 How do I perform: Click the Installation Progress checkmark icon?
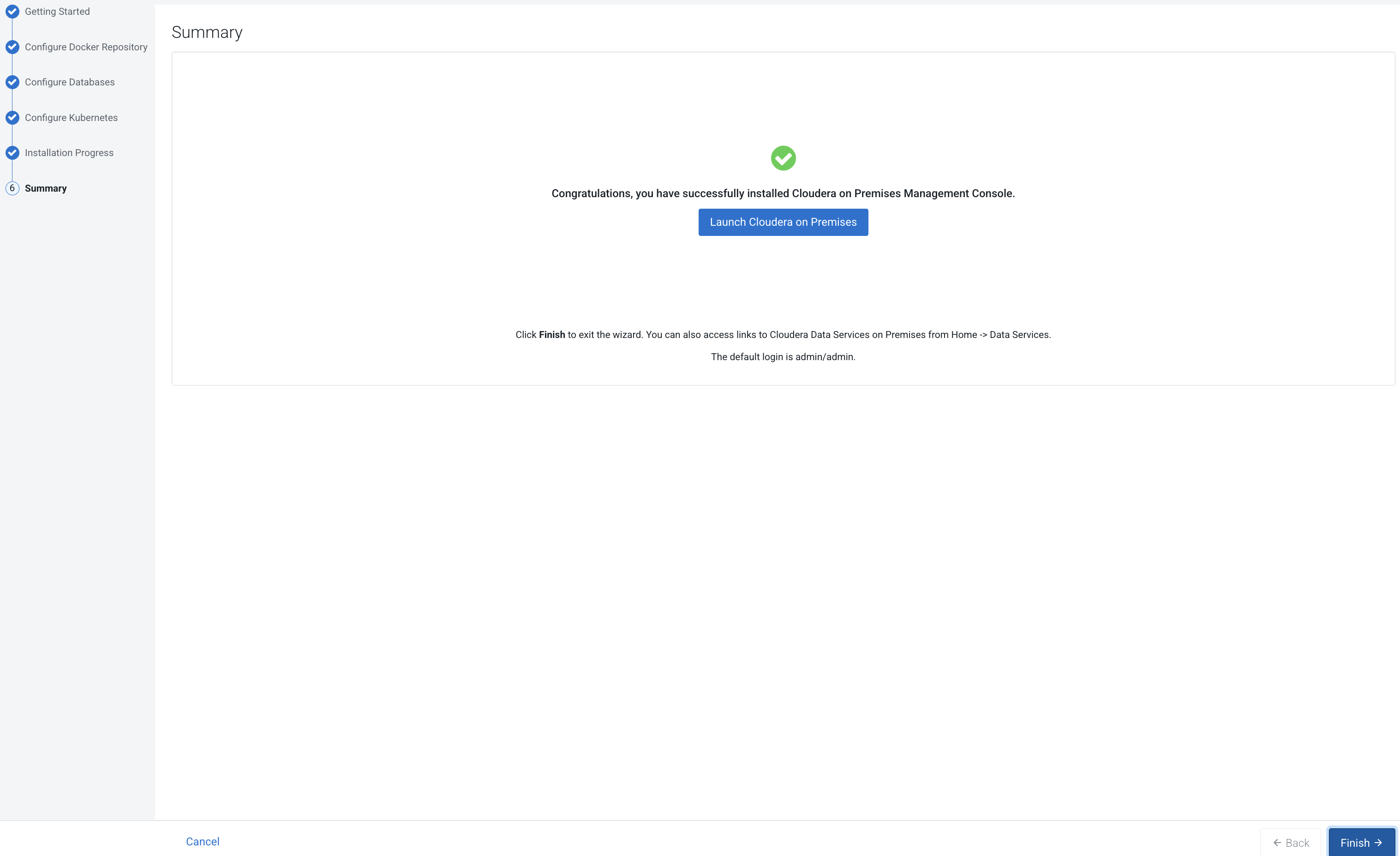pyautogui.click(x=12, y=153)
